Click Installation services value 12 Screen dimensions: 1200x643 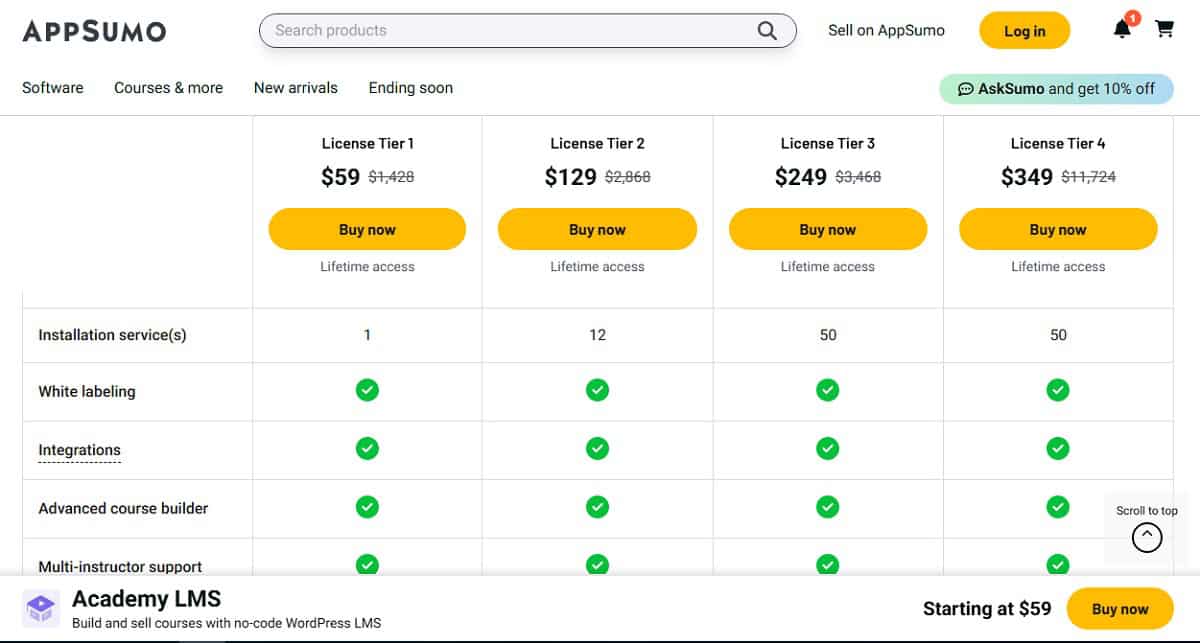pos(597,335)
